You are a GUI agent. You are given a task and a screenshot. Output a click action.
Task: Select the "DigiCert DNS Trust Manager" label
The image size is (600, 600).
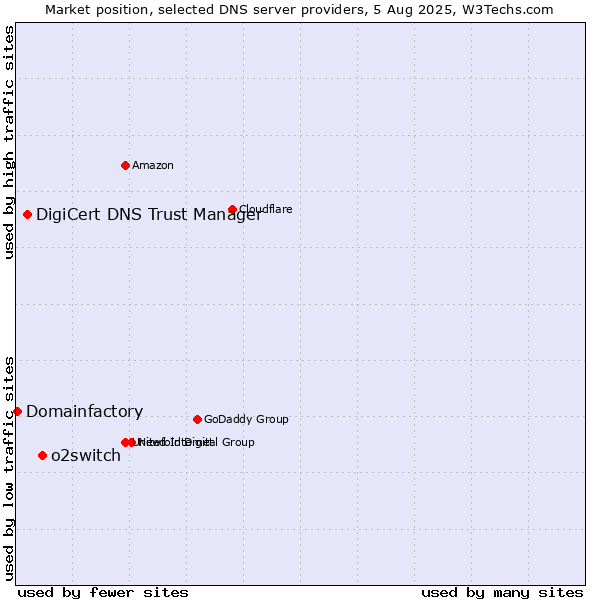point(149,214)
